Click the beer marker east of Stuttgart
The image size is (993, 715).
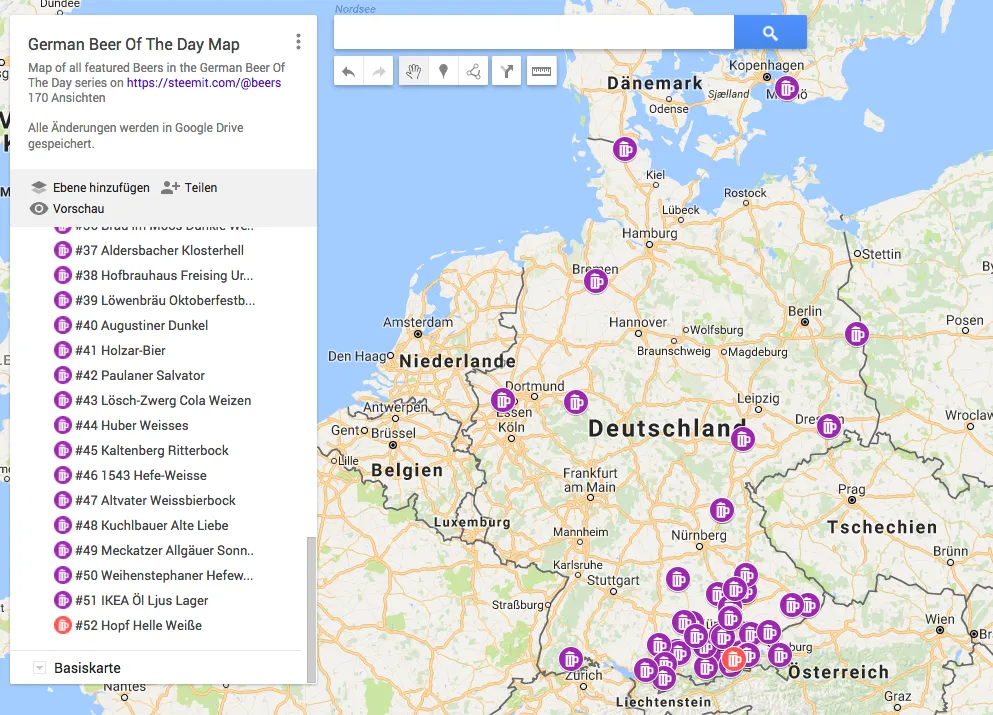coord(678,579)
